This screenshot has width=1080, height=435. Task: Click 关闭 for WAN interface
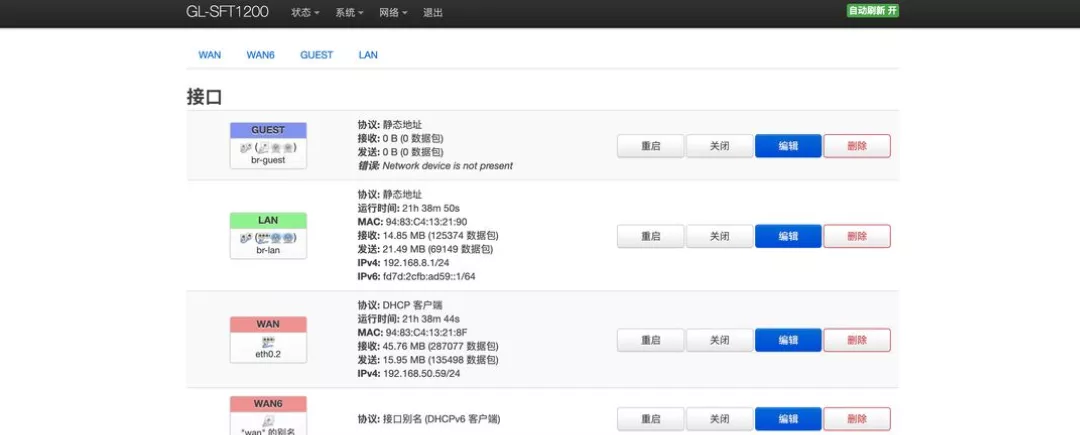point(719,340)
